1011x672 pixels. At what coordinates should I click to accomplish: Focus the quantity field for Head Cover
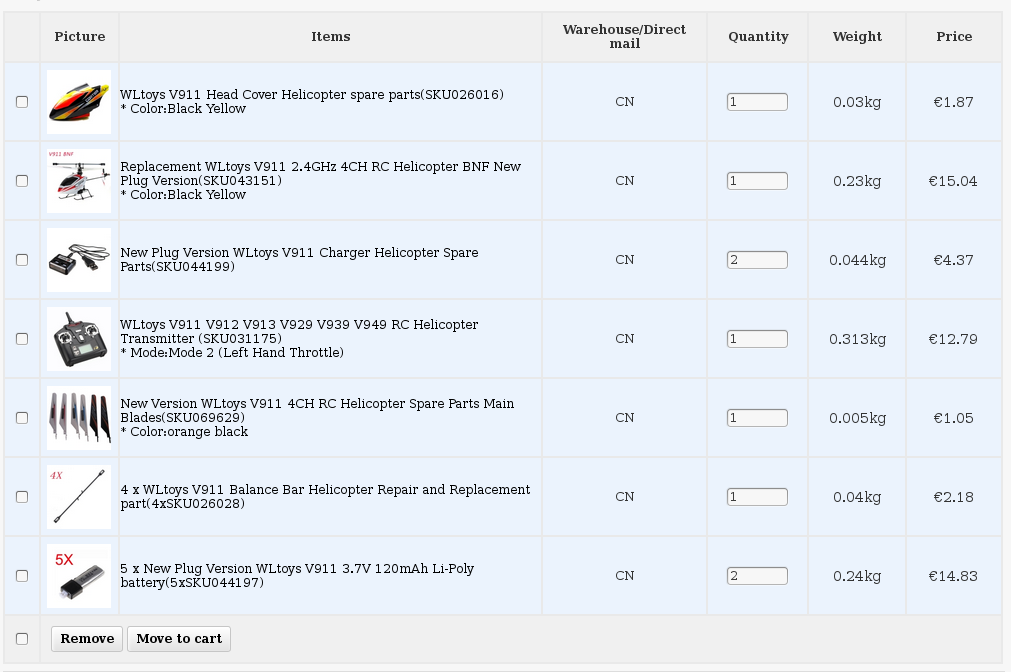point(757,102)
